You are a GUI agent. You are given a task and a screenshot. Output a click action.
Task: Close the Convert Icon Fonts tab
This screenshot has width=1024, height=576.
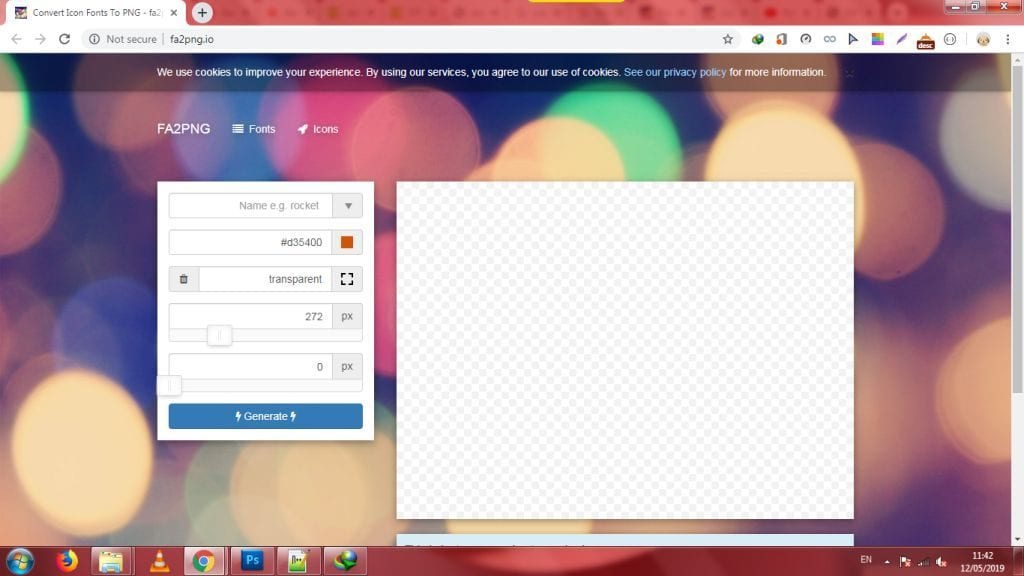coord(174,12)
